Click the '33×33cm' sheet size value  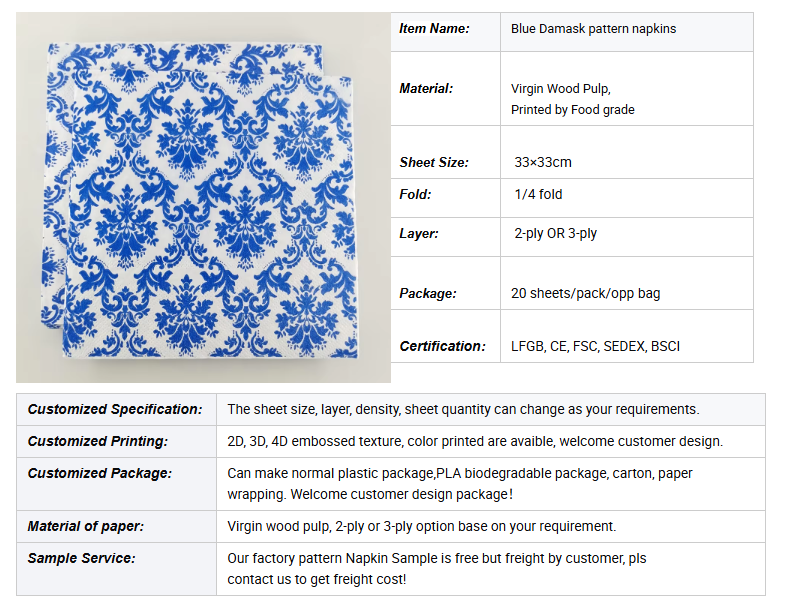[542, 162]
